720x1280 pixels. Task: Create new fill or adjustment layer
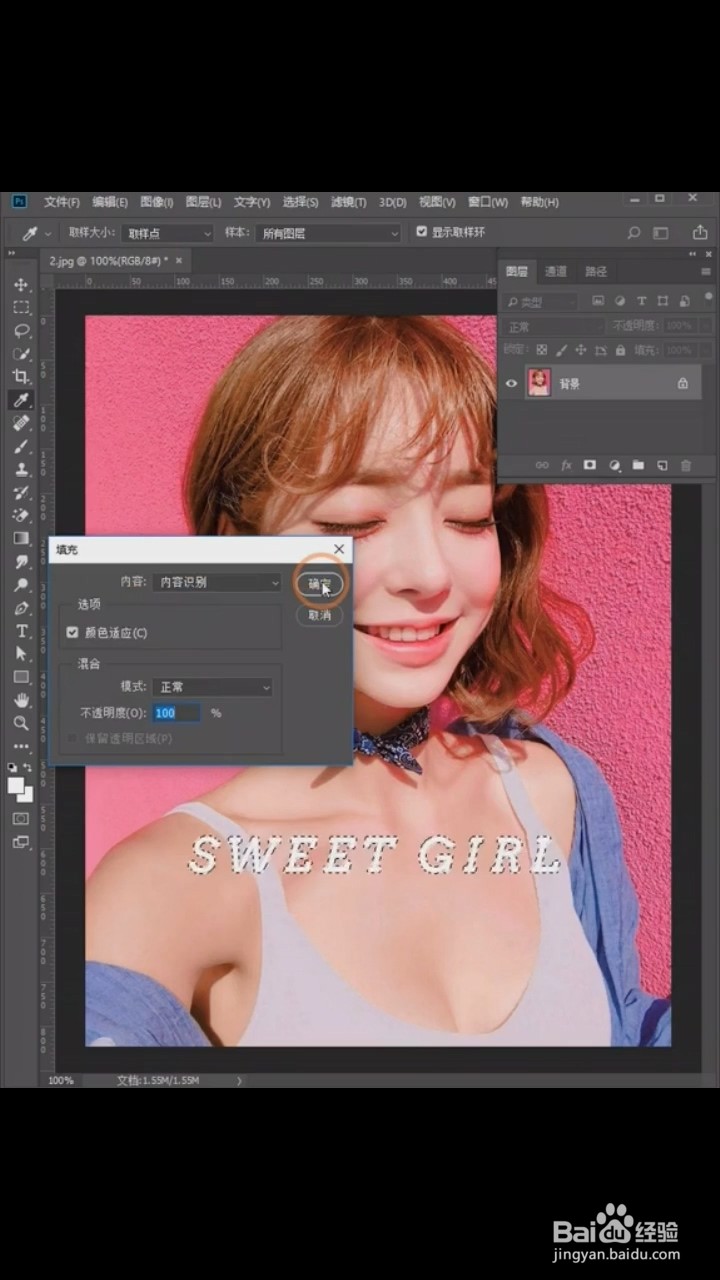click(x=614, y=465)
